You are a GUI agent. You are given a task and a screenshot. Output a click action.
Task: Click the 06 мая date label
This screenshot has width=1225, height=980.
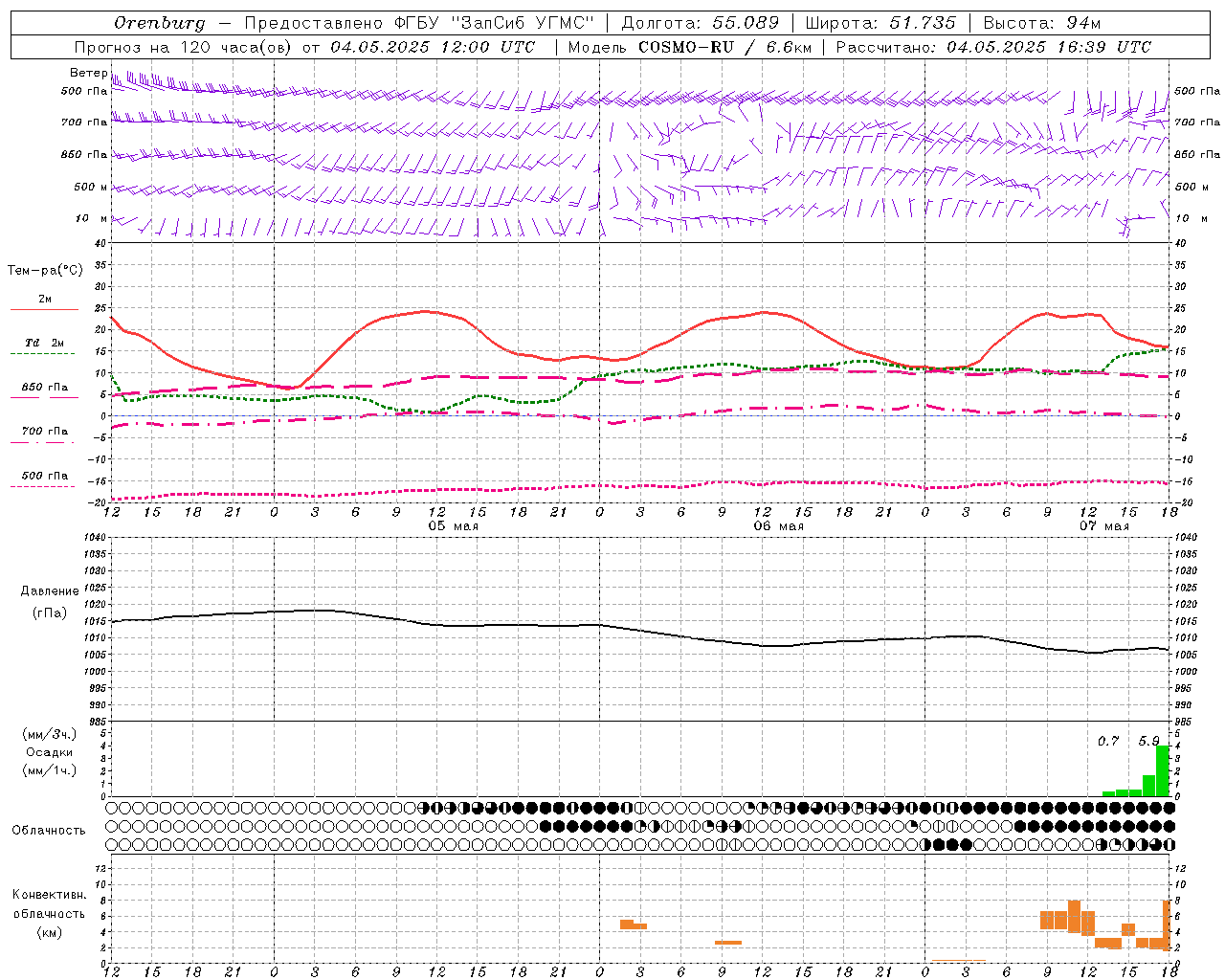779,526
